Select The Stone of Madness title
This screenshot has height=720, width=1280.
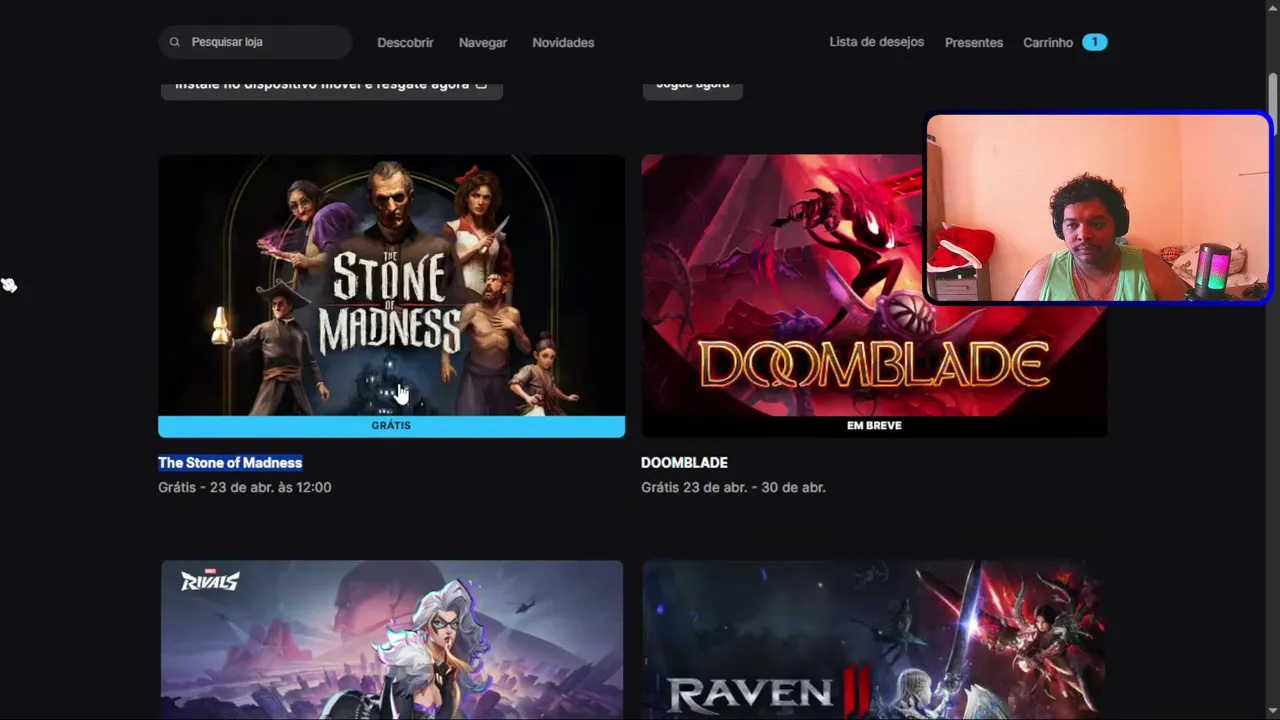pyautogui.click(x=230, y=462)
